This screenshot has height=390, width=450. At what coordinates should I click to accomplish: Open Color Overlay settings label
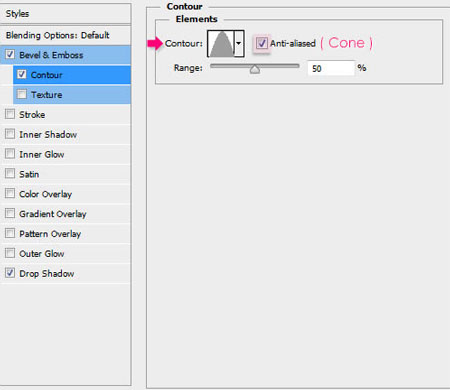tap(45, 194)
